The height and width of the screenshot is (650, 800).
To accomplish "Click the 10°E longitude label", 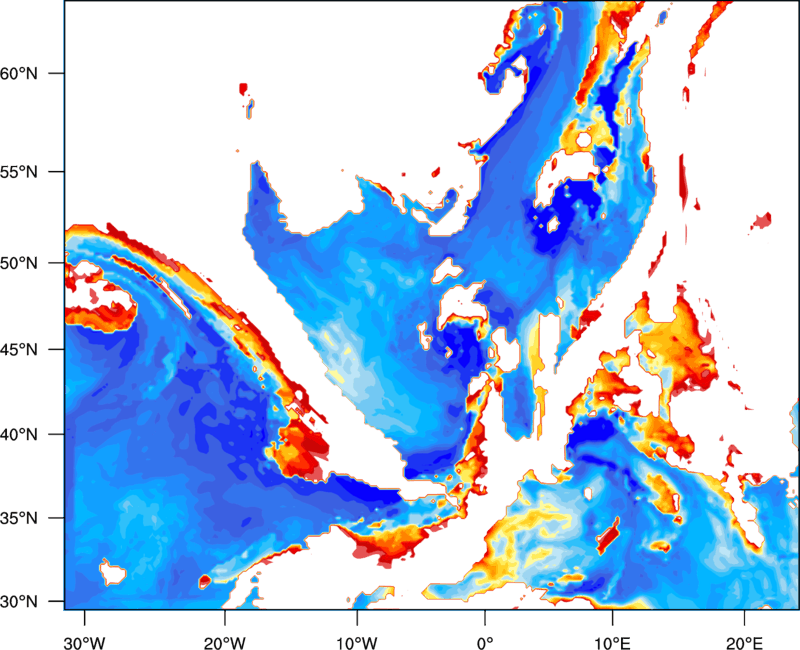I will click(x=612, y=643).
